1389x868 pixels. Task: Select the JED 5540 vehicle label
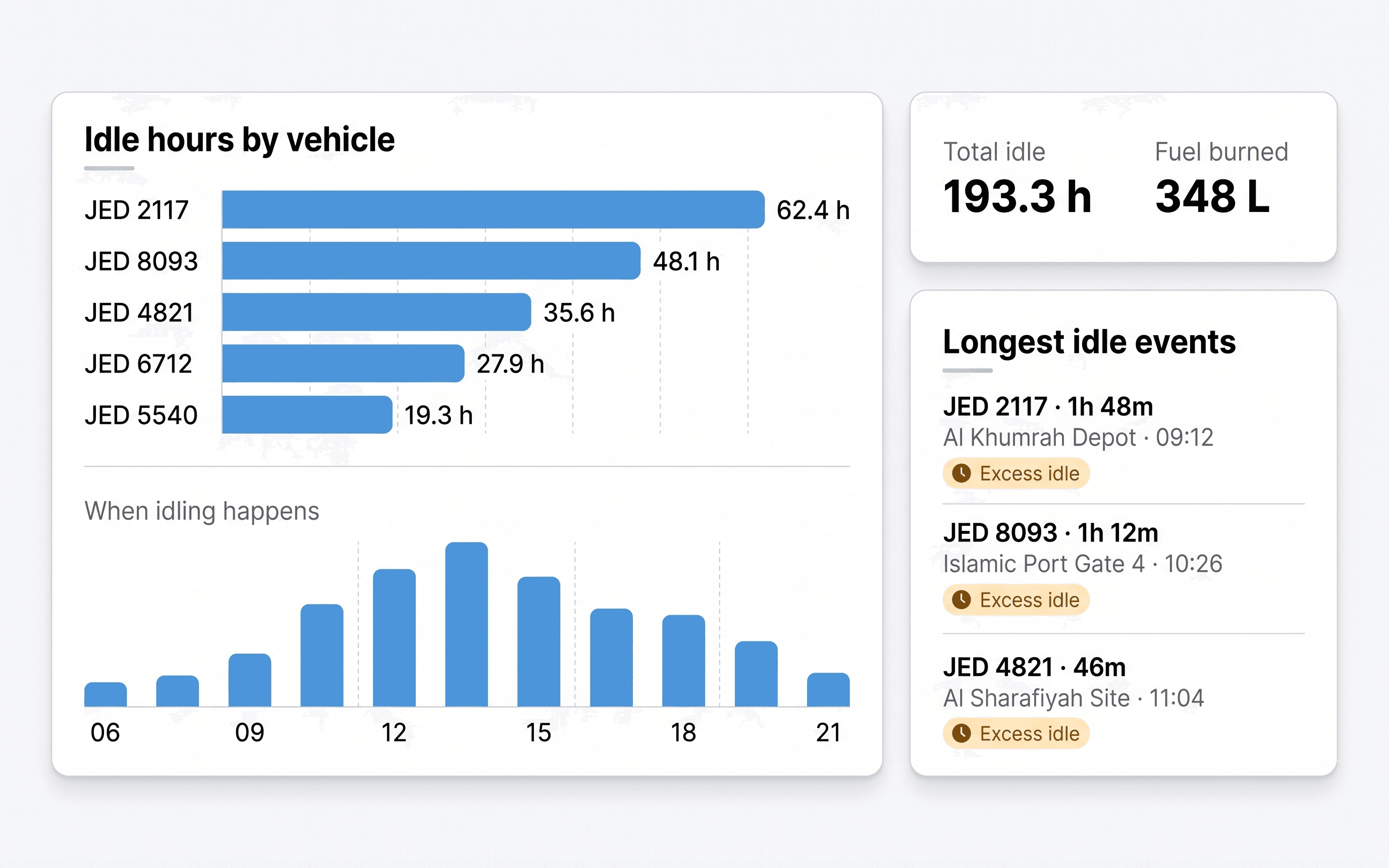tap(141, 415)
